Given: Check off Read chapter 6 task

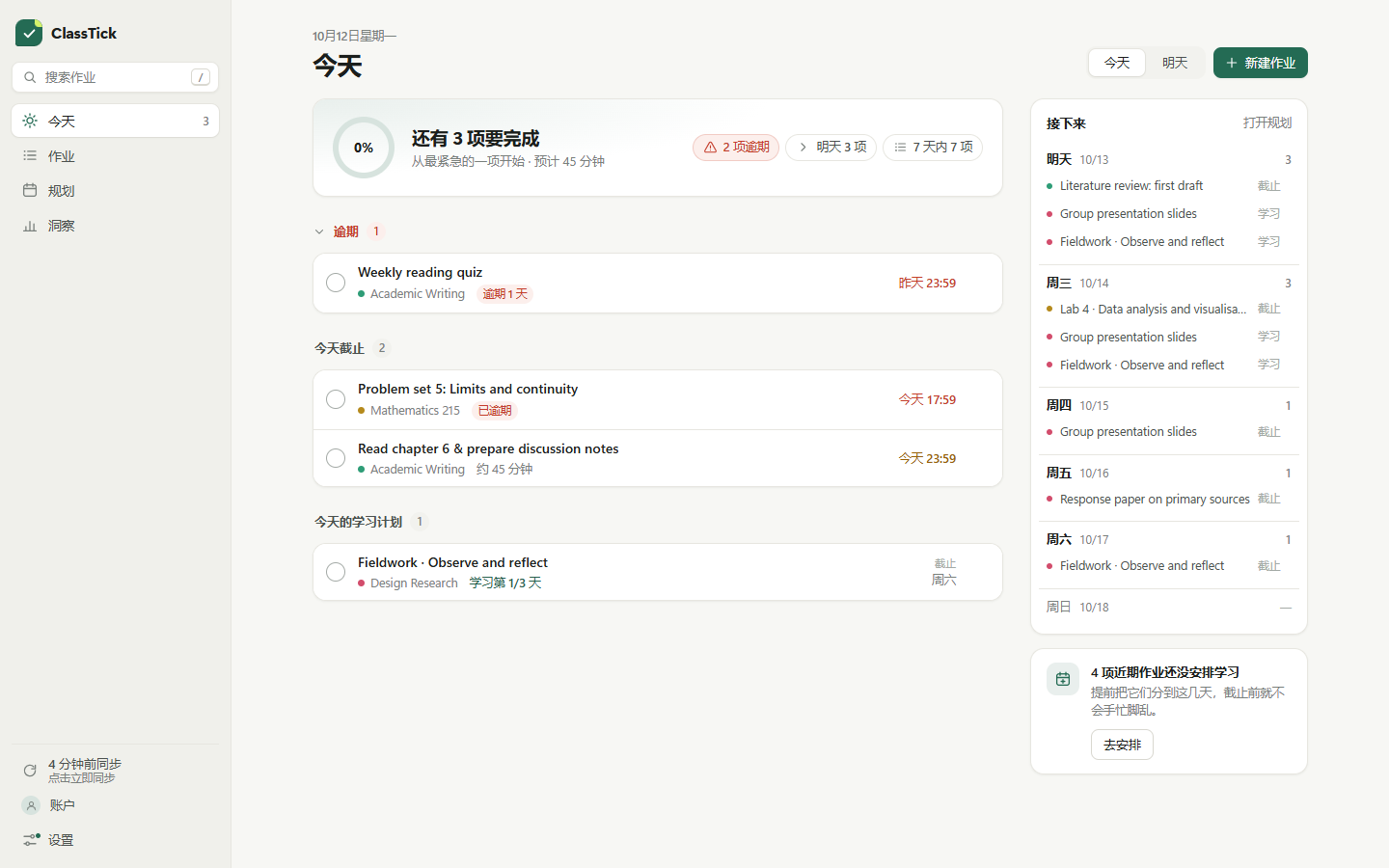Looking at the screenshot, I should [336, 458].
